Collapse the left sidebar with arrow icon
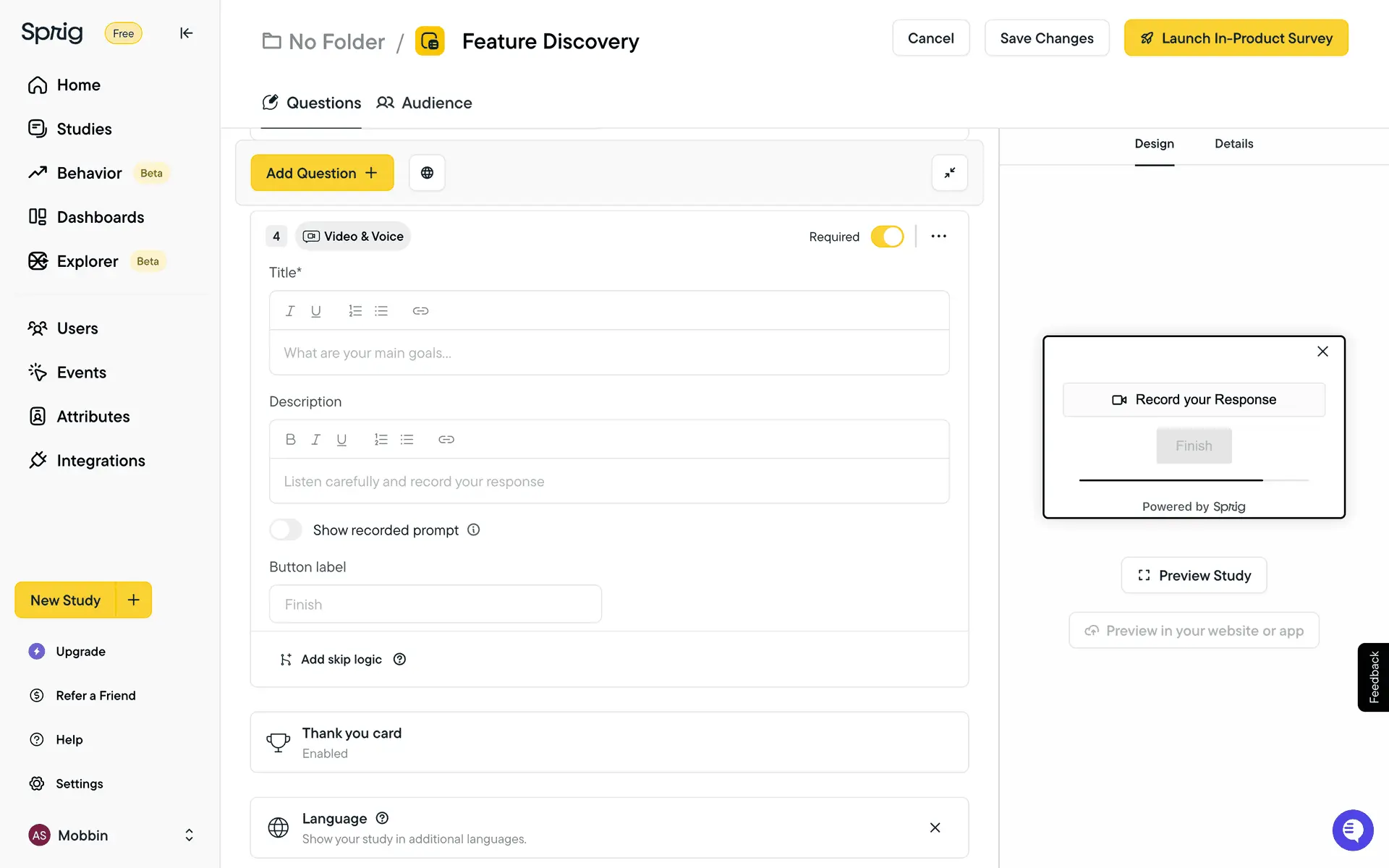Screen dimensions: 1389x868 pos(186,33)
